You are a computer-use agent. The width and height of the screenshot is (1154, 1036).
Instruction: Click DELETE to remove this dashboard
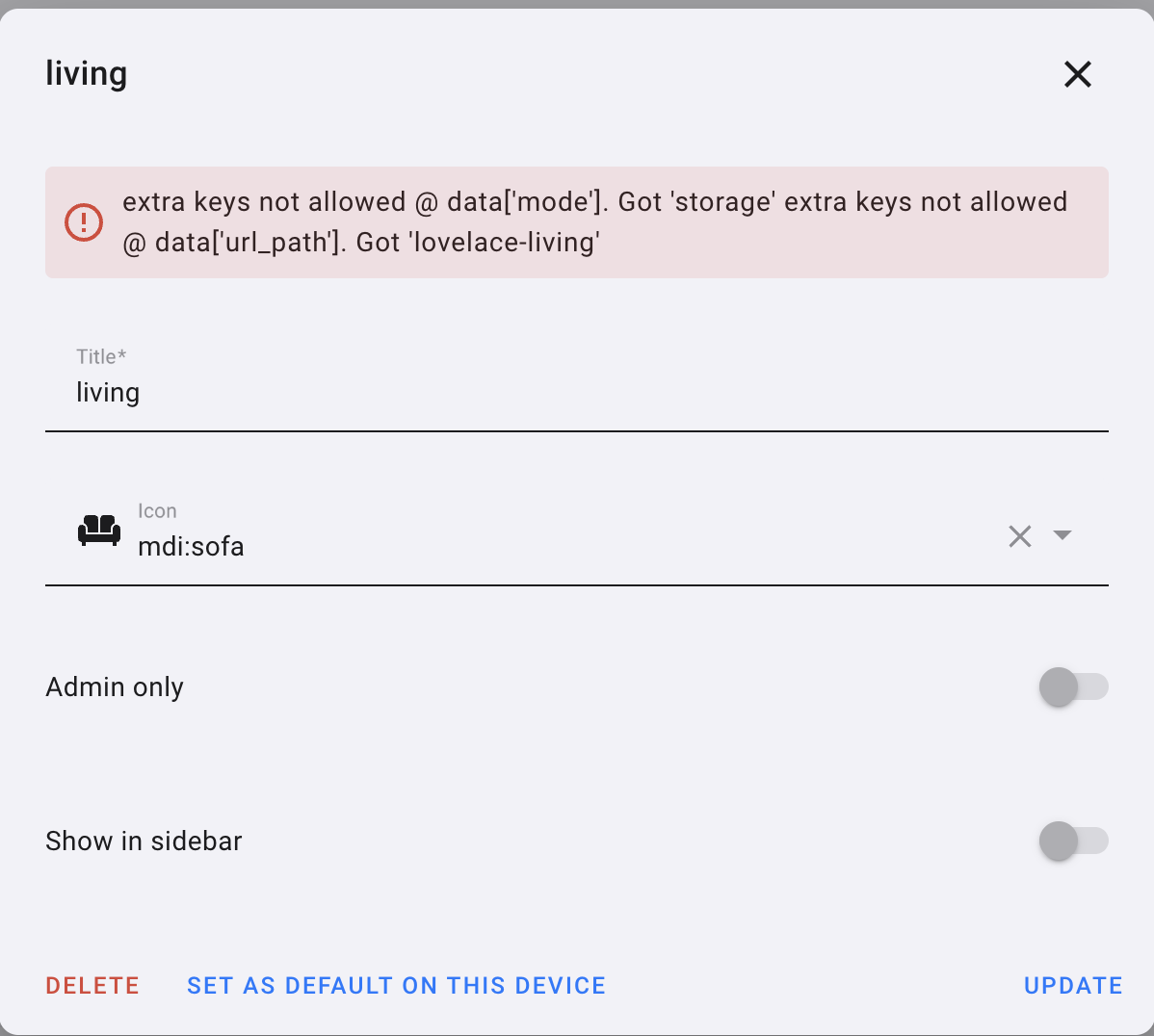[x=92, y=985]
